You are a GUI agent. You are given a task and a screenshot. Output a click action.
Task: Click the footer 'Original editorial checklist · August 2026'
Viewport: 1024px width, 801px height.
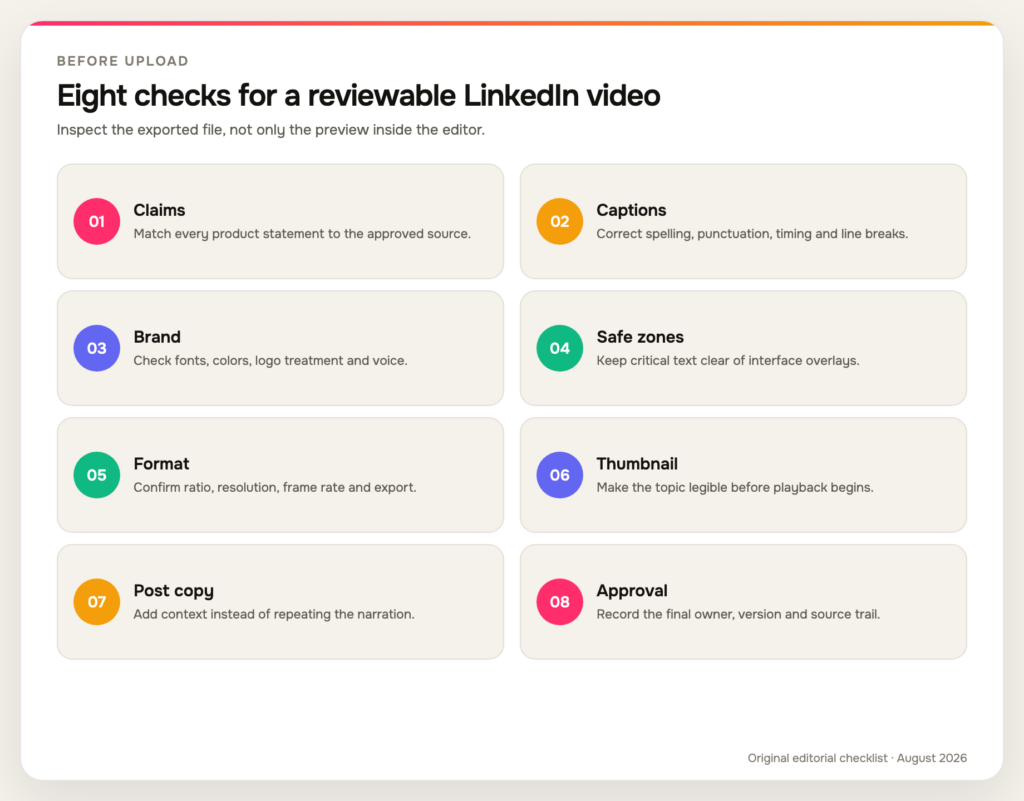coord(857,758)
